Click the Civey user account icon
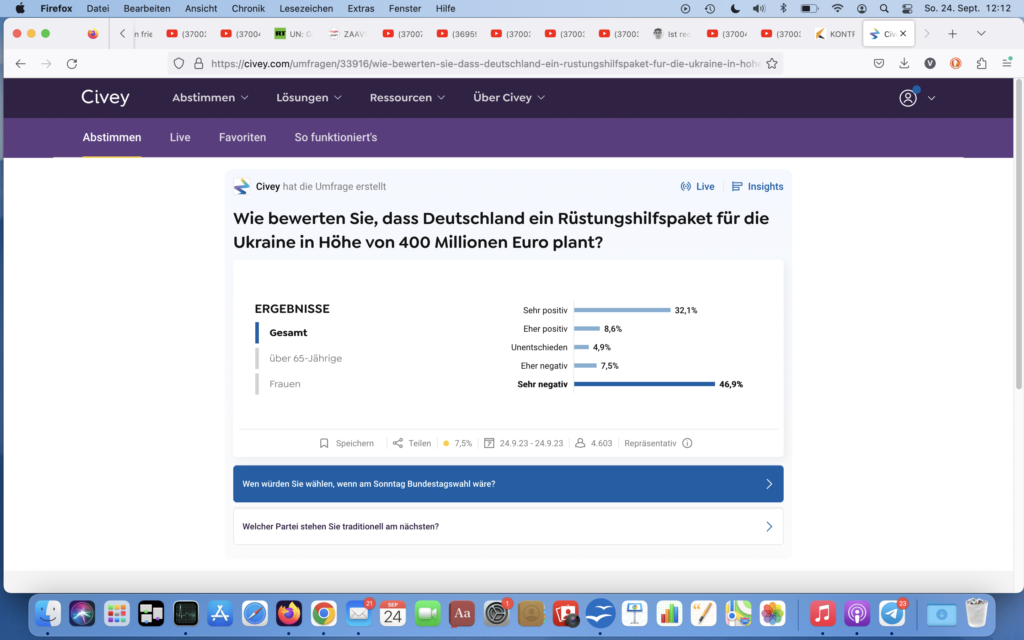 click(908, 98)
